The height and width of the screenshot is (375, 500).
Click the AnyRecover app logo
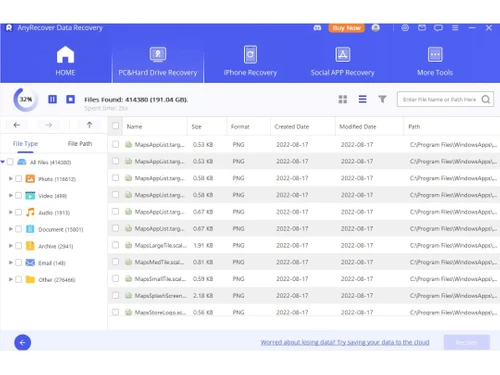pyautogui.click(x=9, y=28)
